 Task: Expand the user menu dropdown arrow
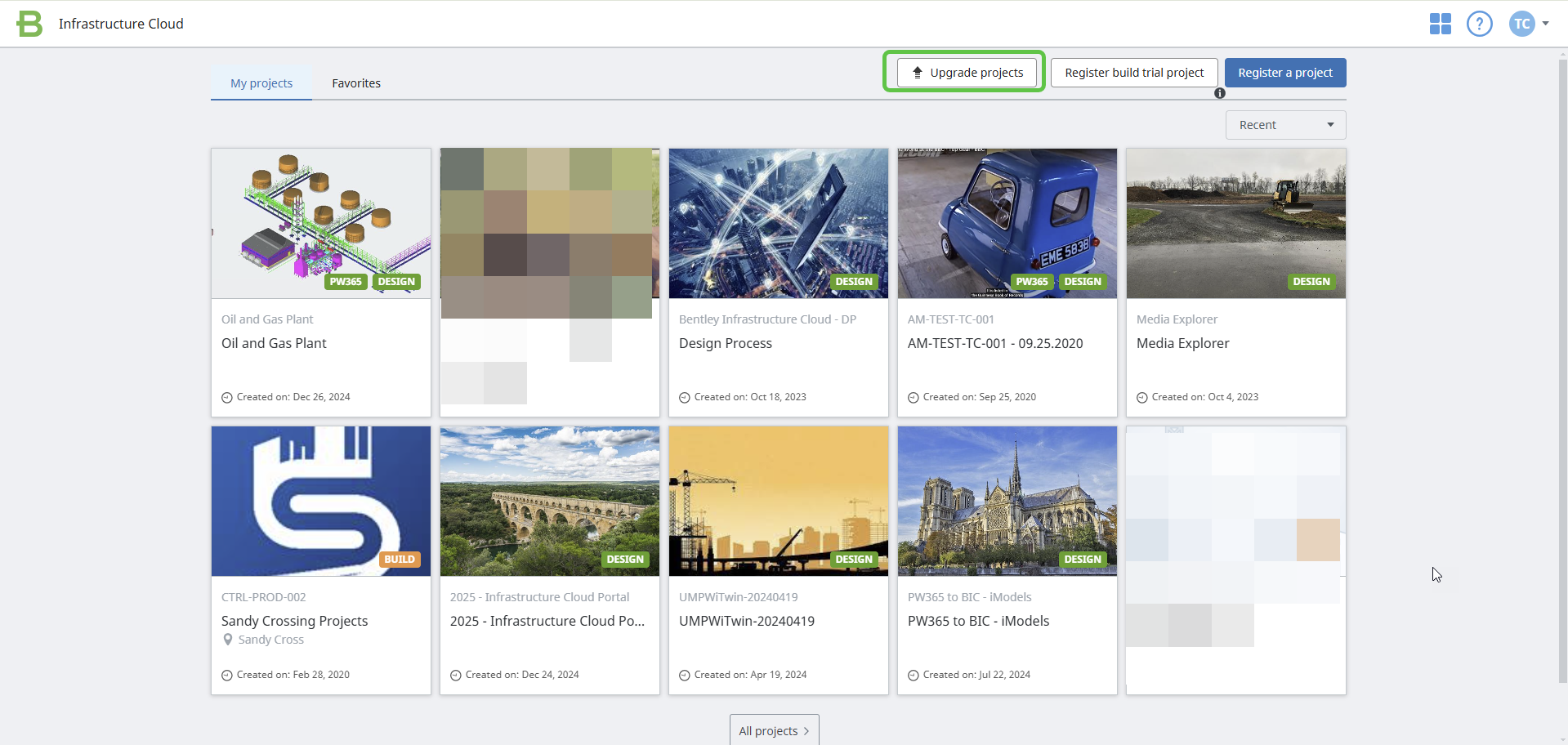(x=1546, y=24)
